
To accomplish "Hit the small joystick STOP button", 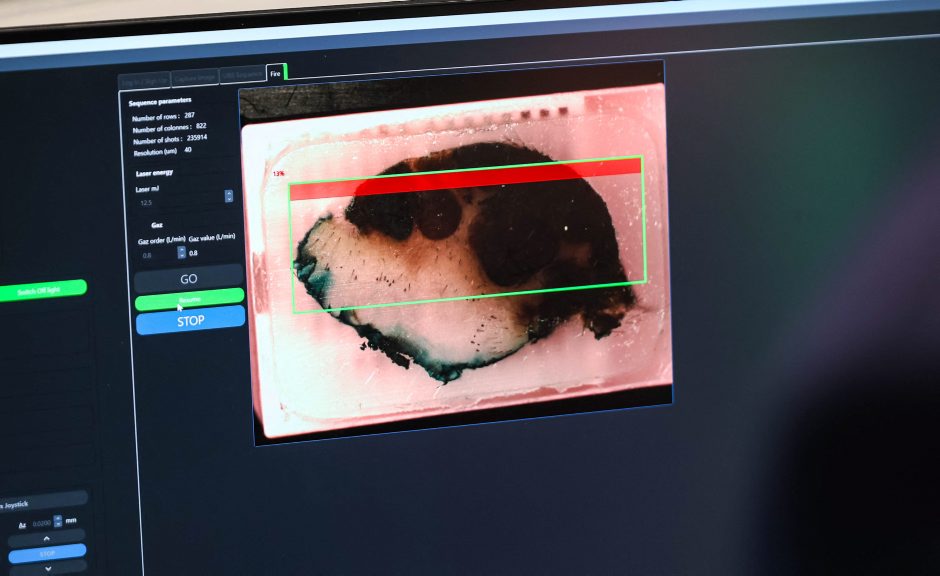I will (x=46, y=551).
